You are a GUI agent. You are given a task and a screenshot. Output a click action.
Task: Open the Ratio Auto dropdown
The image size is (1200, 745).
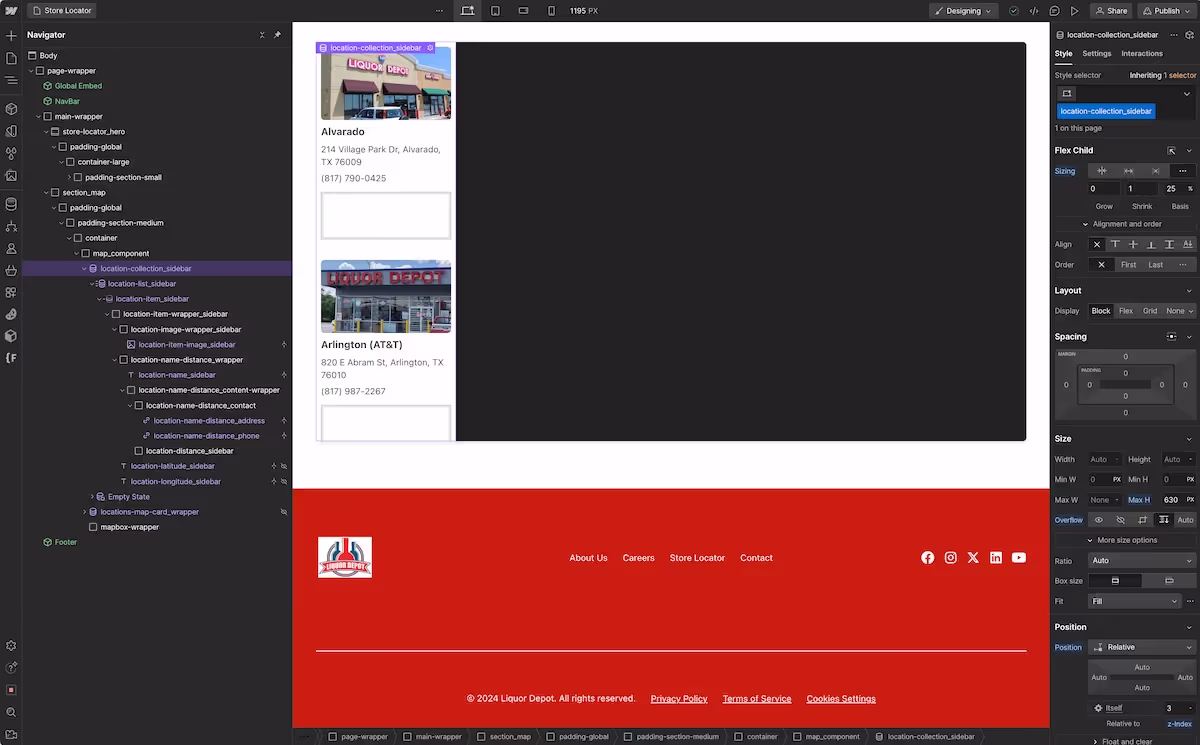pos(1141,561)
